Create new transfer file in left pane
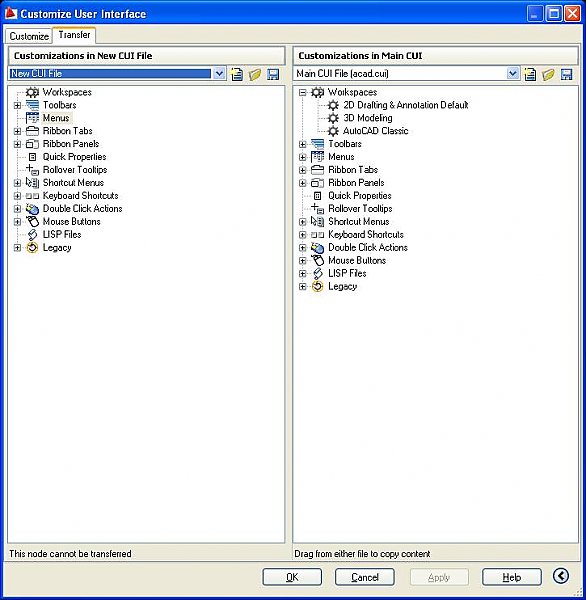This screenshot has height=600, width=586. click(237, 74)
